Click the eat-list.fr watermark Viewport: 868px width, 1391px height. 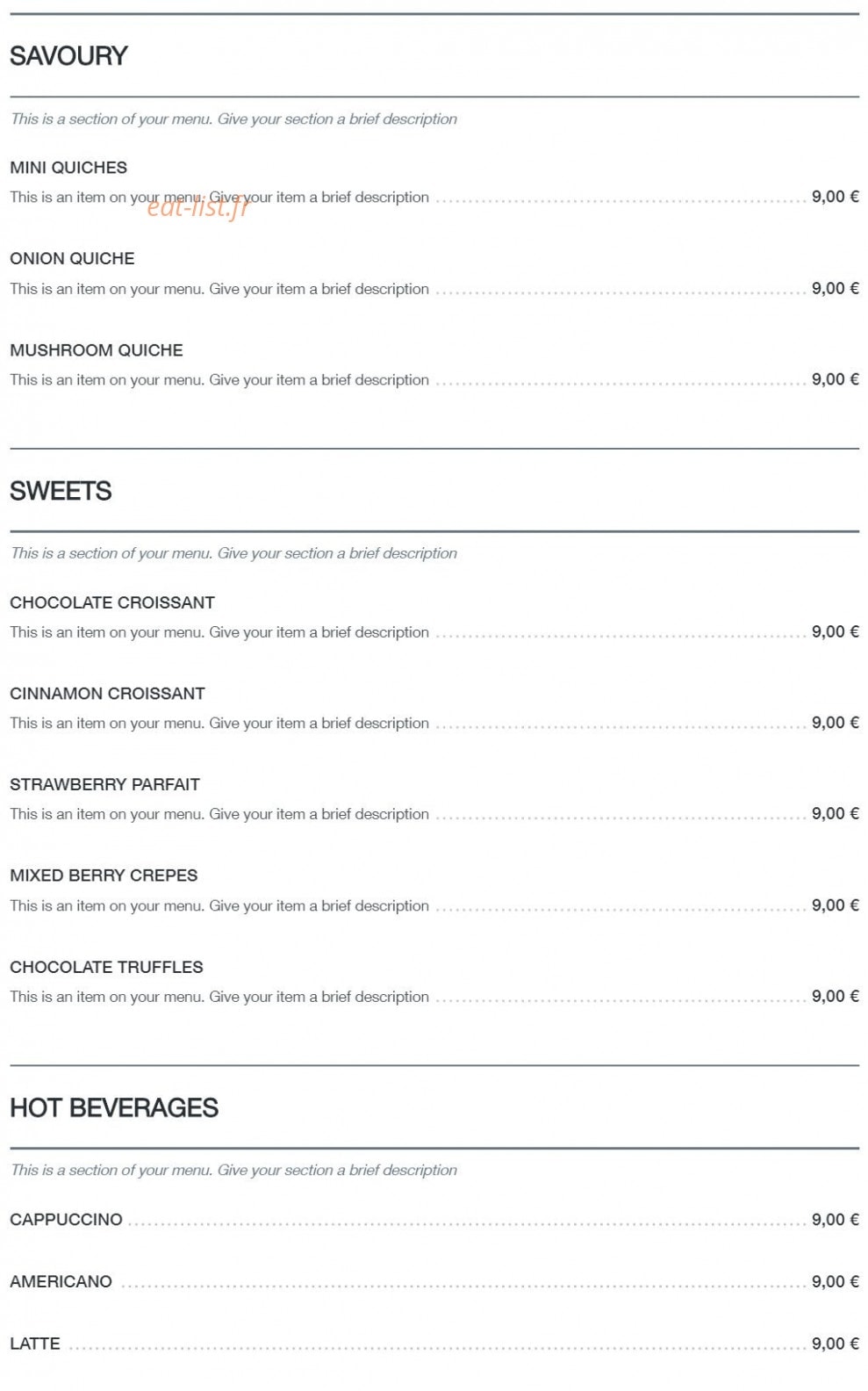click(198, 206)
